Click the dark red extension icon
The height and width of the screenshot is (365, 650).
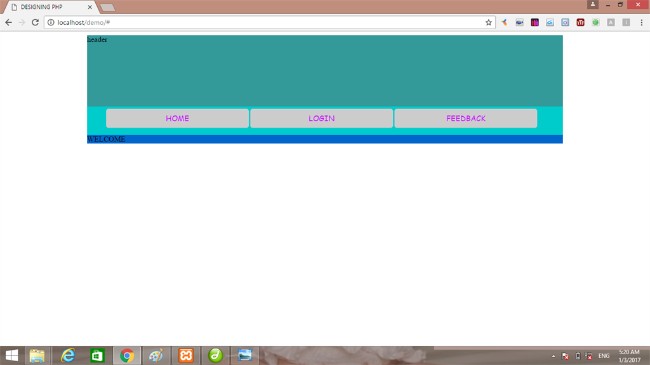pyautogui.click(x=580, y=22)
